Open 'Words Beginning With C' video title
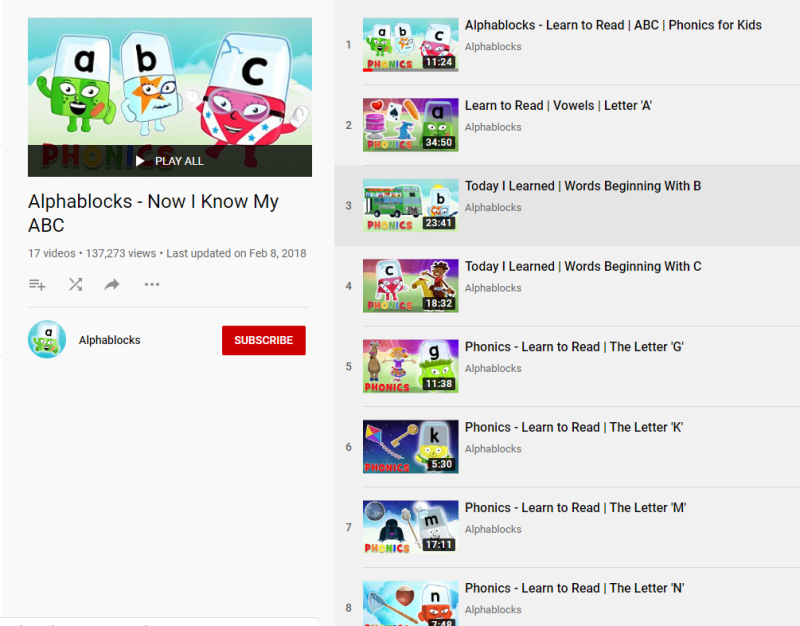800x626 pixels. click(583, 266)
